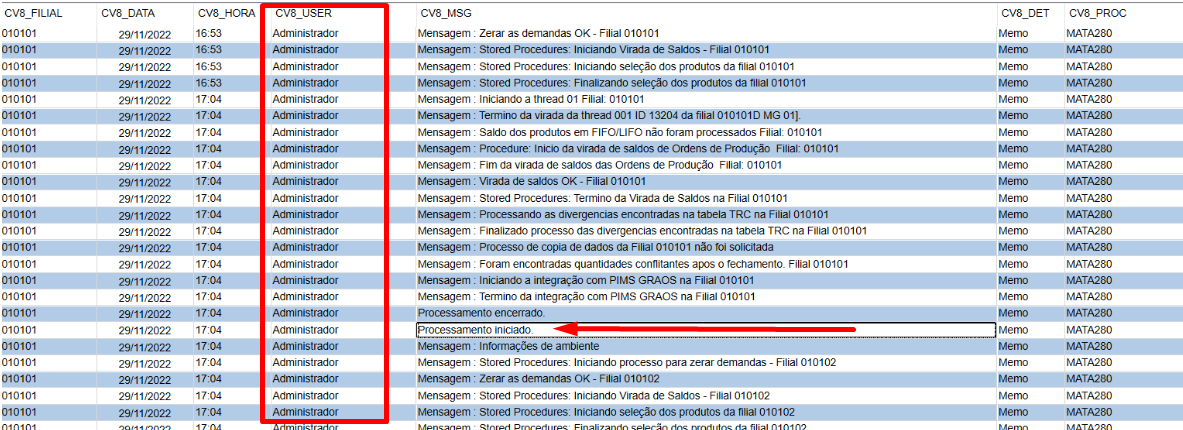1183x430 pixels.
Task: Select the 'Processamento iniciado.' message cell
Action: pyautogui.click(x=705, y=330)
